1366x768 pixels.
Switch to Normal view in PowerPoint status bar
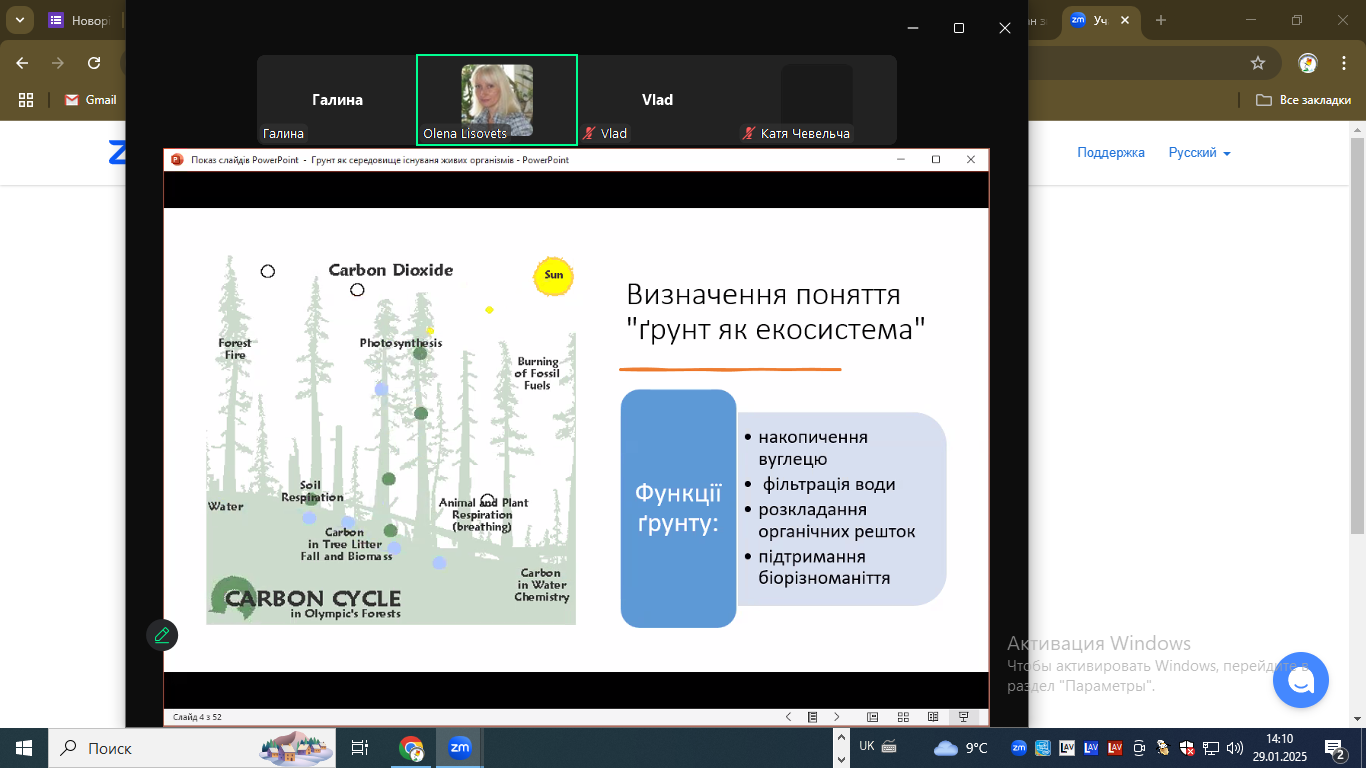pos(872,717)
